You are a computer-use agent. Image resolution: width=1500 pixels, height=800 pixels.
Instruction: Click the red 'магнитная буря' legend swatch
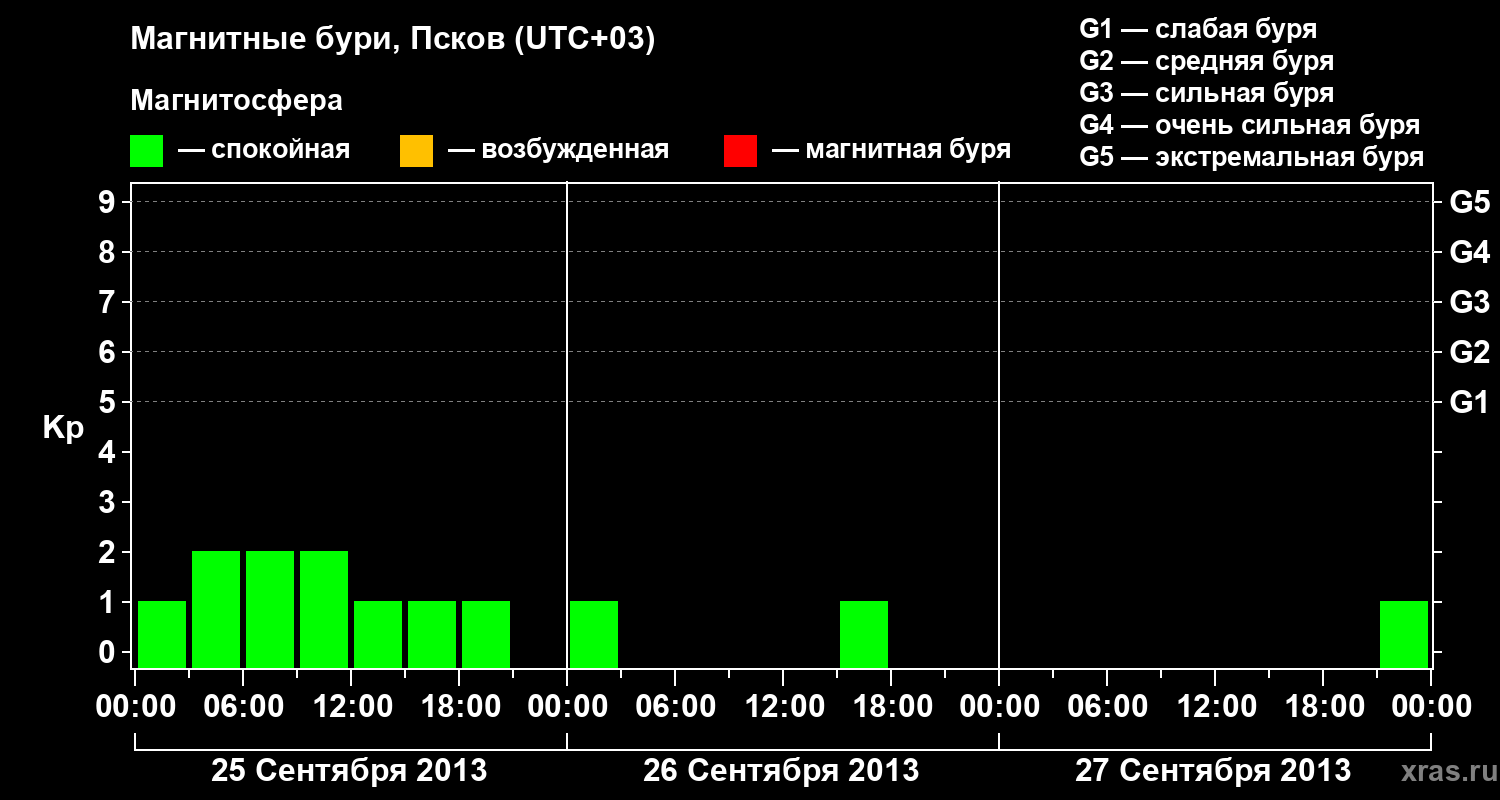[x=740, y=151]
